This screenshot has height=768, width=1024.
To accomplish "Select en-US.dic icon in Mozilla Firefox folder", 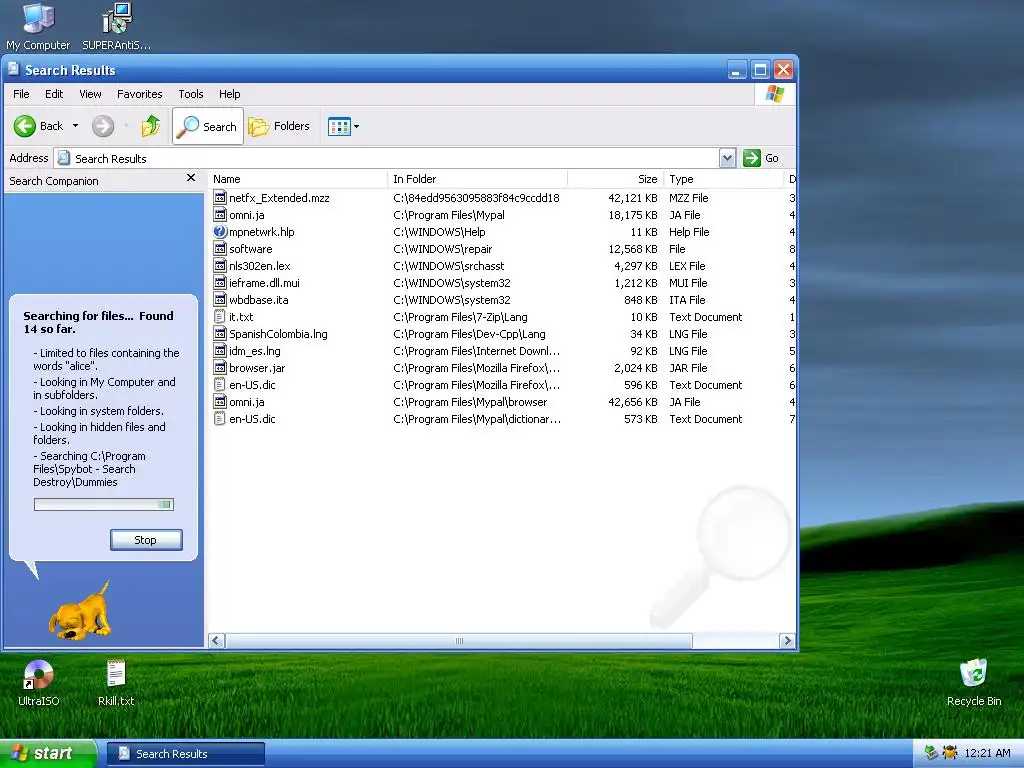I will pyautogui.click(x=220, y=385).
